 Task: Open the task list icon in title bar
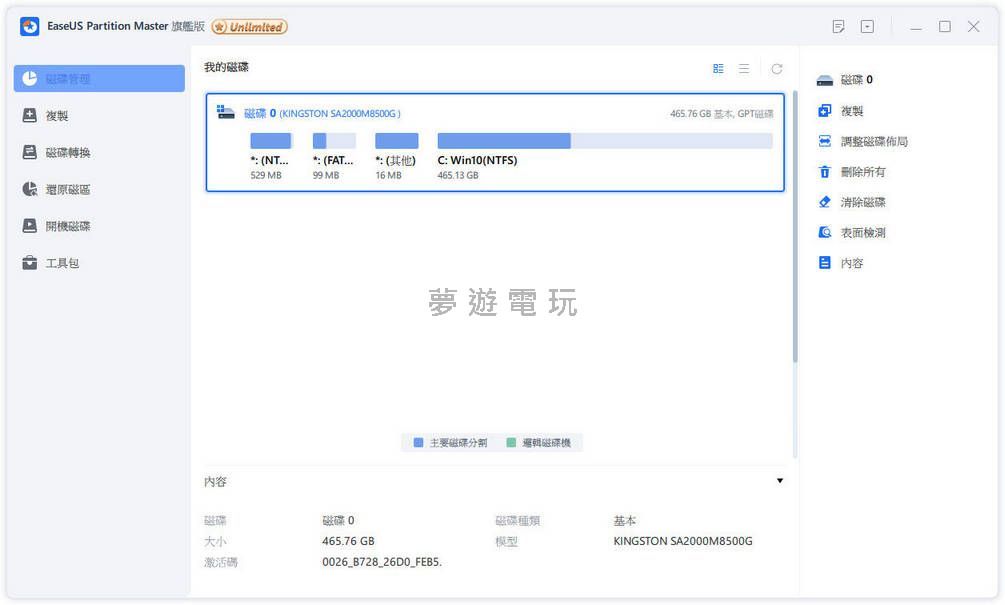[838, 27]
